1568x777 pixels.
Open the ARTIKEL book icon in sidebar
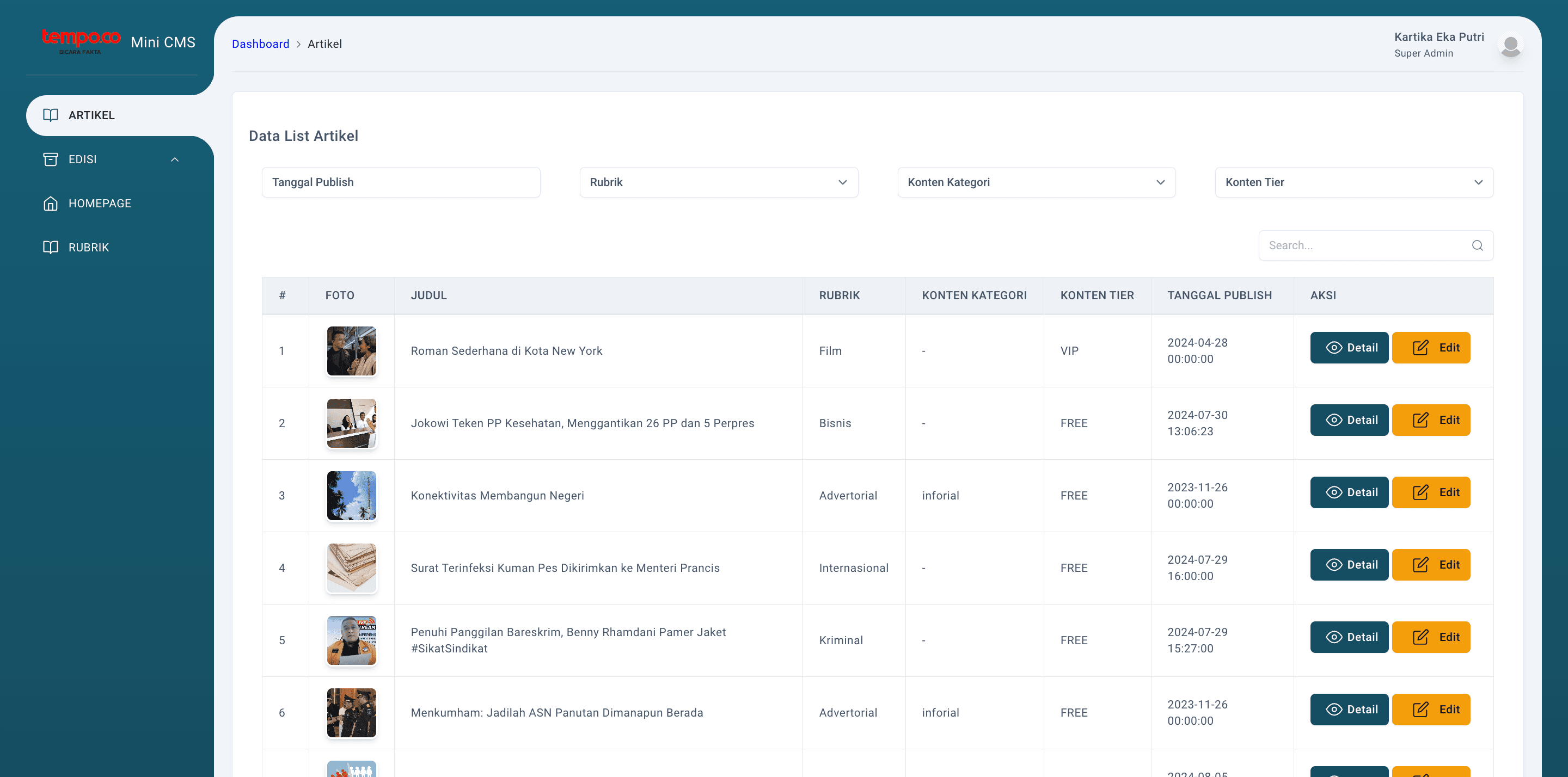click(x=51, y=115)
